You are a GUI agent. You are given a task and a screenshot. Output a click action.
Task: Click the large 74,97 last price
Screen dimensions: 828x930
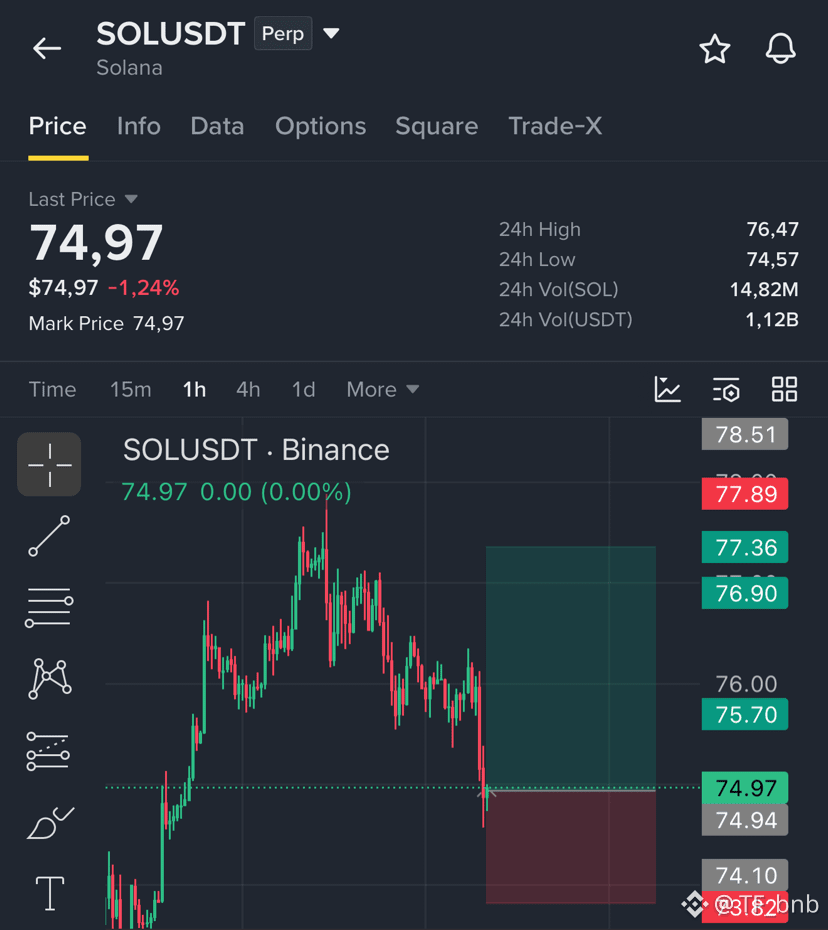(x=95, y=242)
